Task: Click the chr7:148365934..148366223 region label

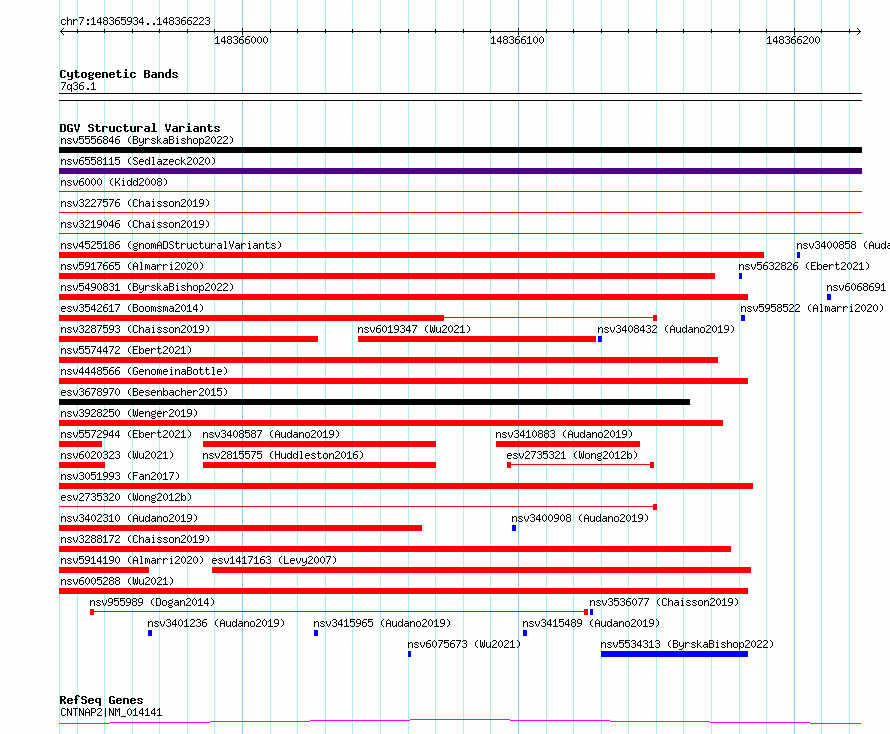Action: [135, 21]
